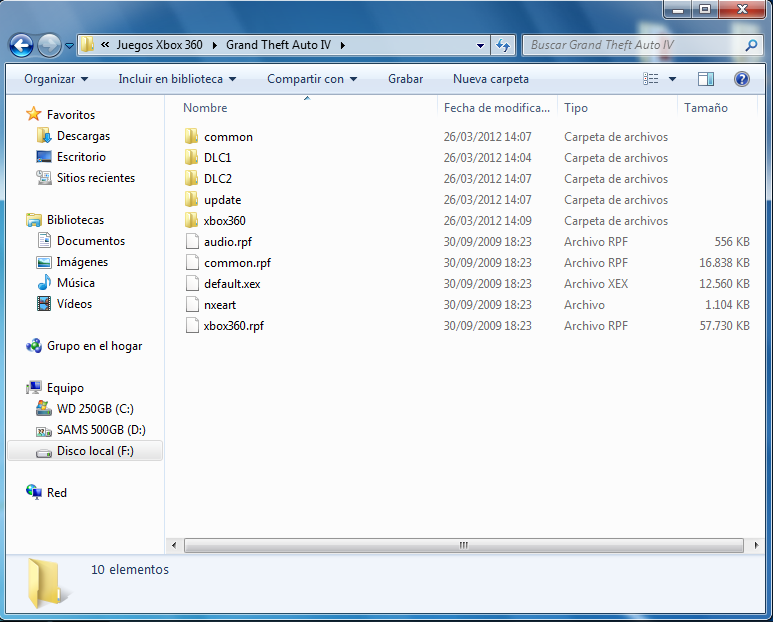Click the size value 556 KB
This screenshot has height=622, width=773.
point(732,242)
